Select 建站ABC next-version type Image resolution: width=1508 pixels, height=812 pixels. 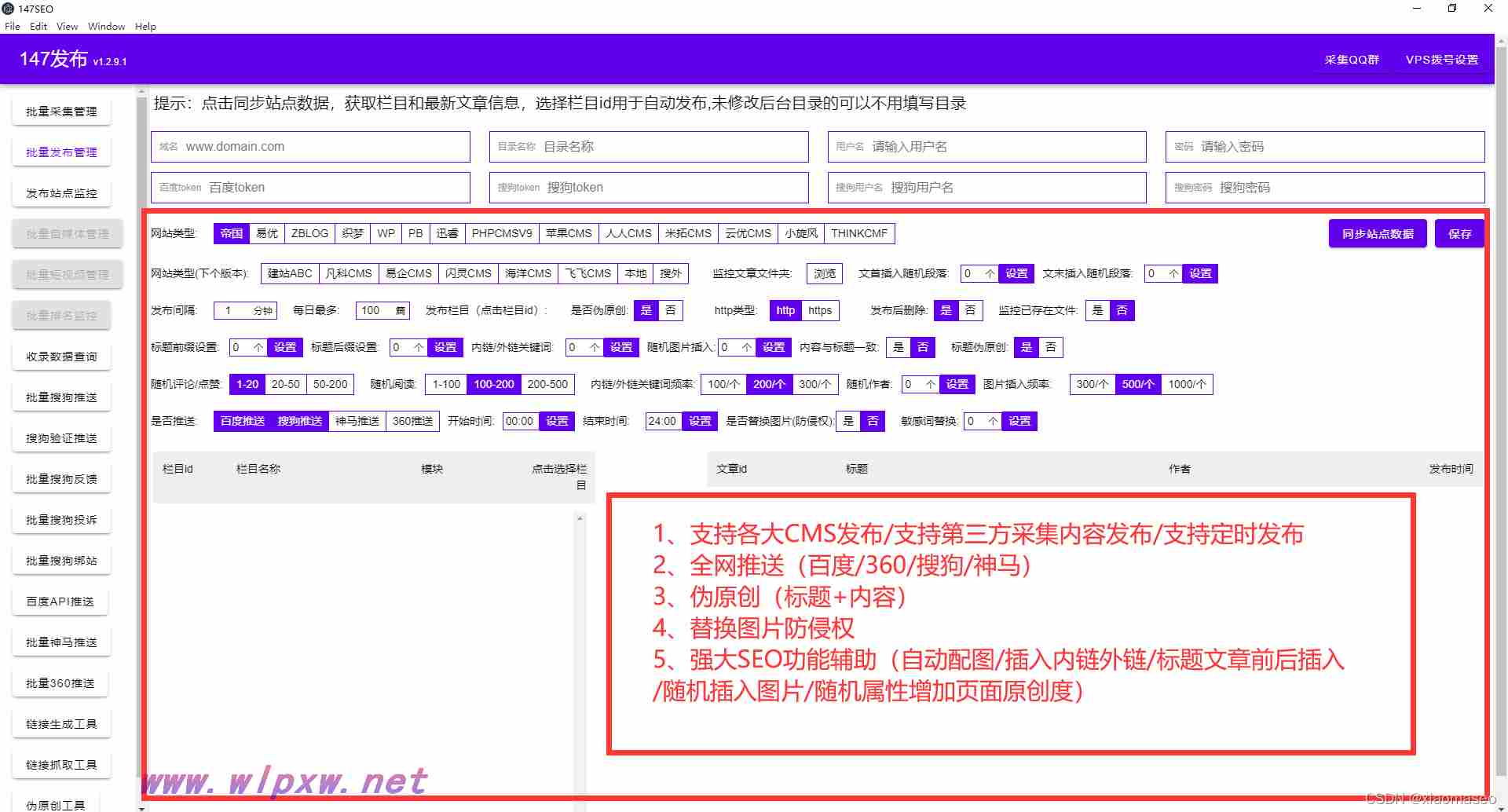coord(290,273)
